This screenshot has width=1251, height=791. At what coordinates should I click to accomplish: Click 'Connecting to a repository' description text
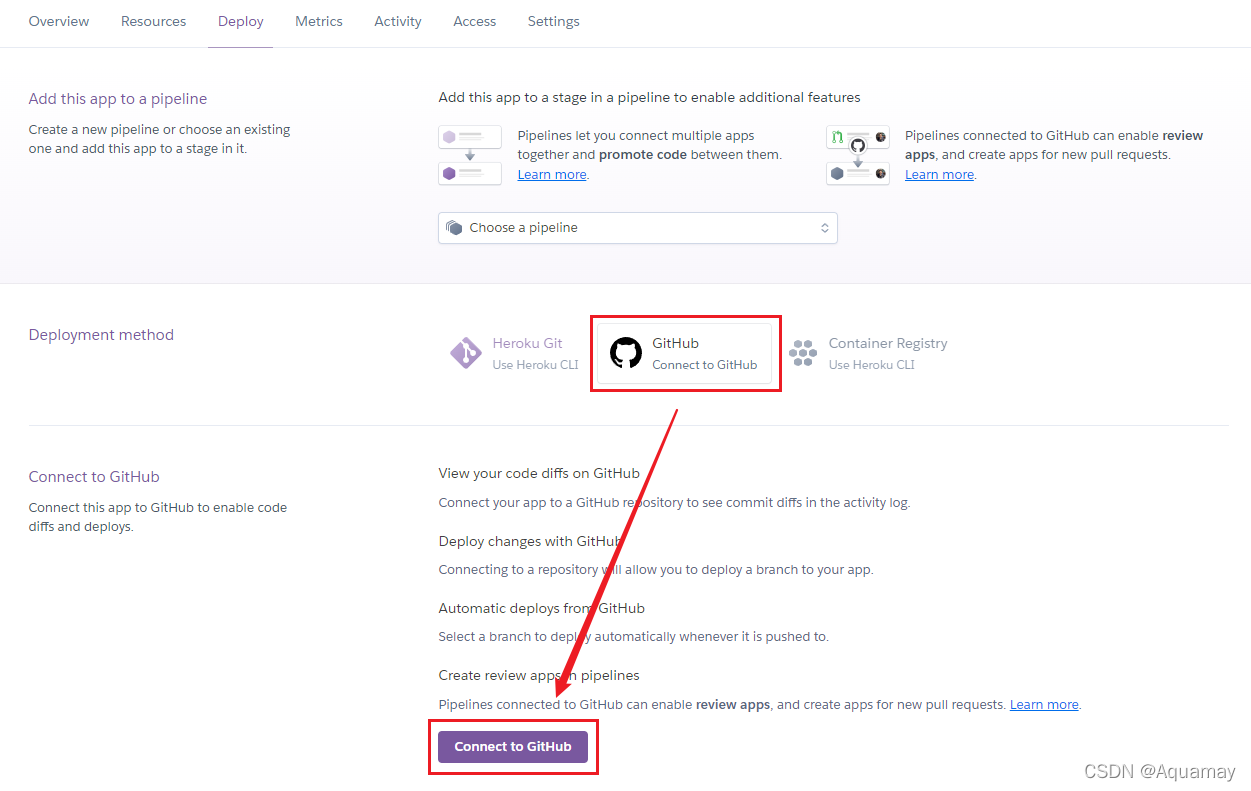(x=656, y=570)
